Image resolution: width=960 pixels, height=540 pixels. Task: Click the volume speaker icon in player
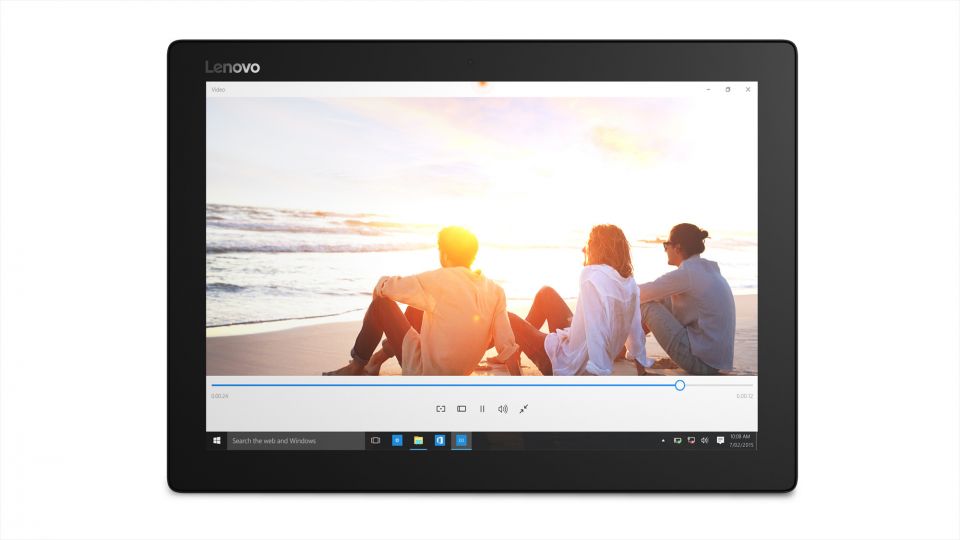(x=503, y=409)
